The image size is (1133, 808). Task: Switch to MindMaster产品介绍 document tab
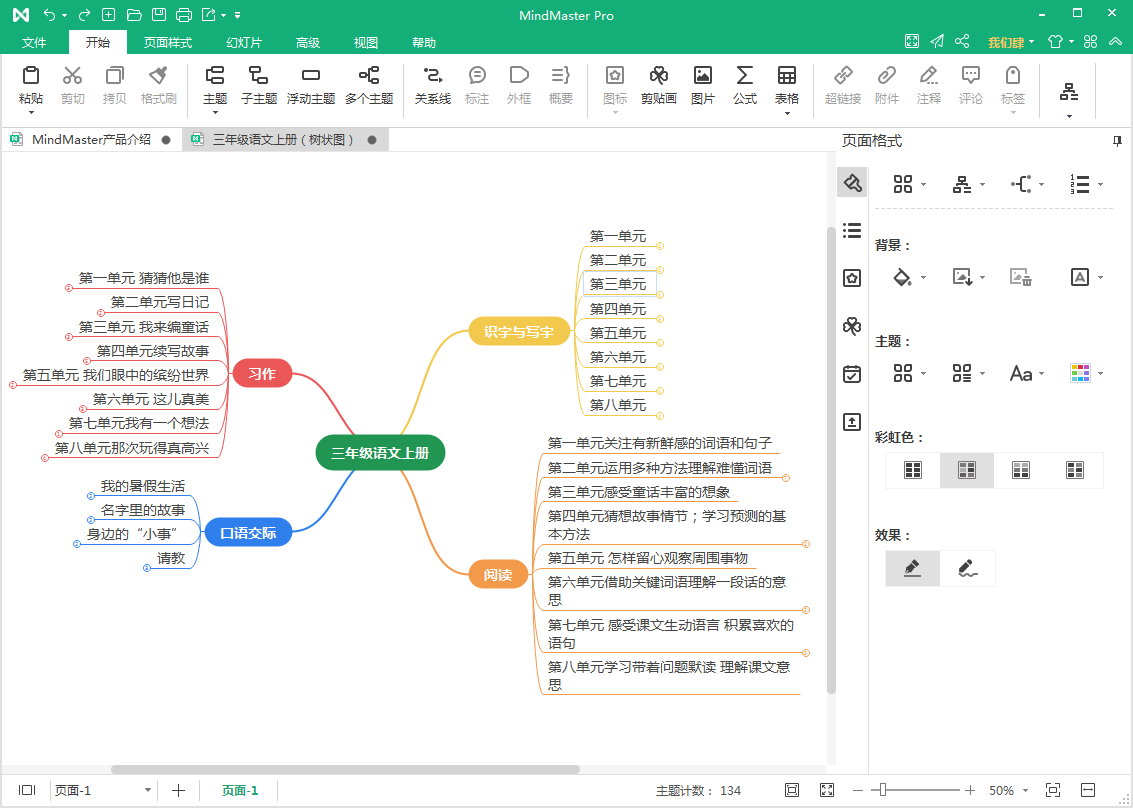(x=91, y=139)
